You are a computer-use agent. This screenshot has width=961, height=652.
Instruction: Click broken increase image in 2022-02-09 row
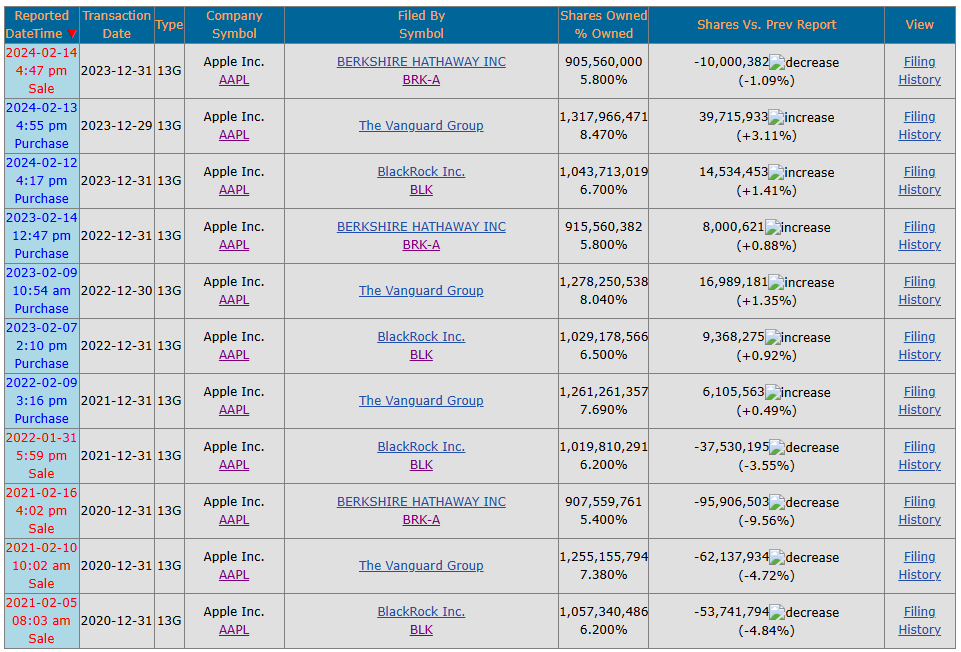(773, 392)
